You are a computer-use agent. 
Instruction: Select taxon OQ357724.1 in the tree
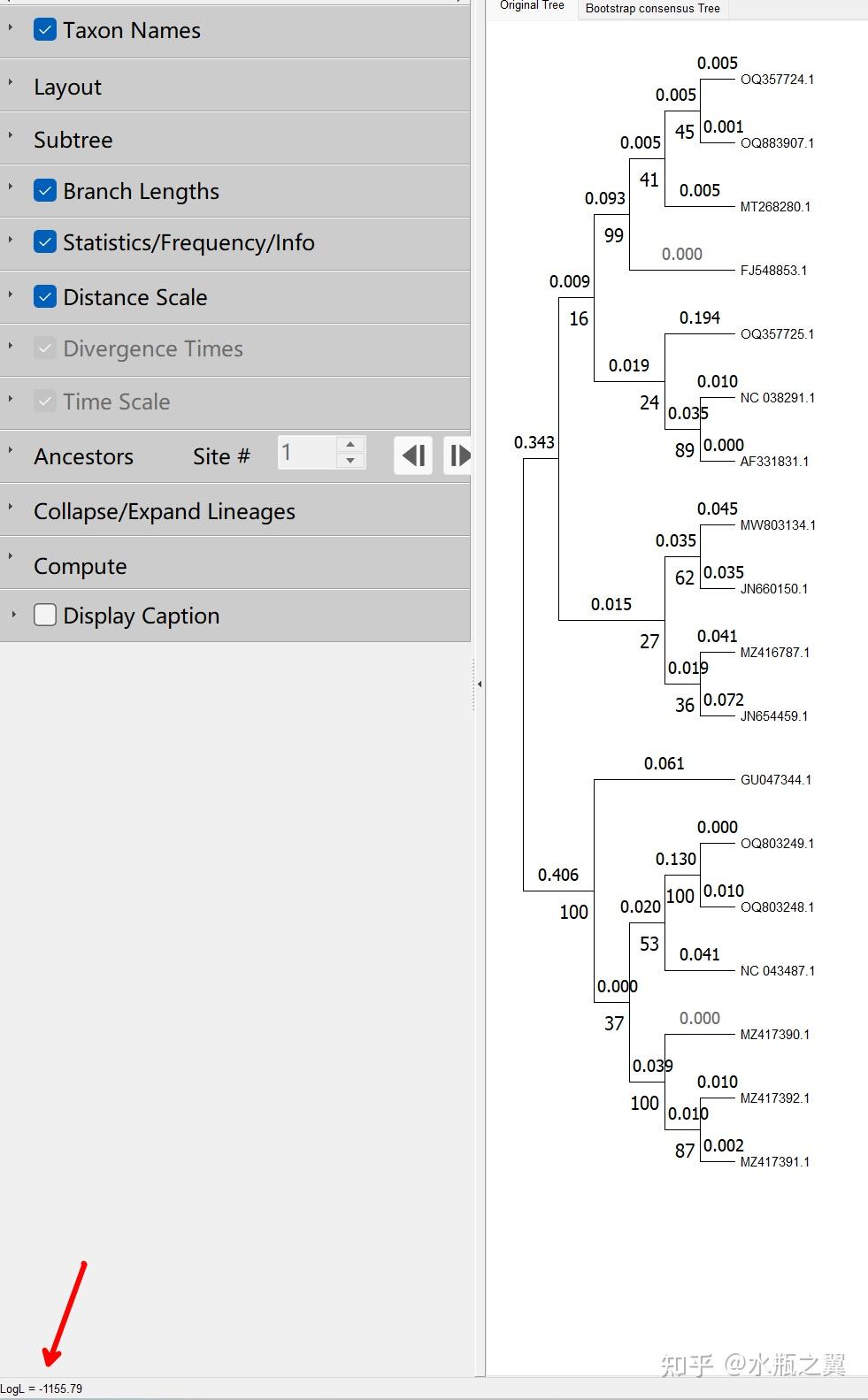tap(777, 80)
